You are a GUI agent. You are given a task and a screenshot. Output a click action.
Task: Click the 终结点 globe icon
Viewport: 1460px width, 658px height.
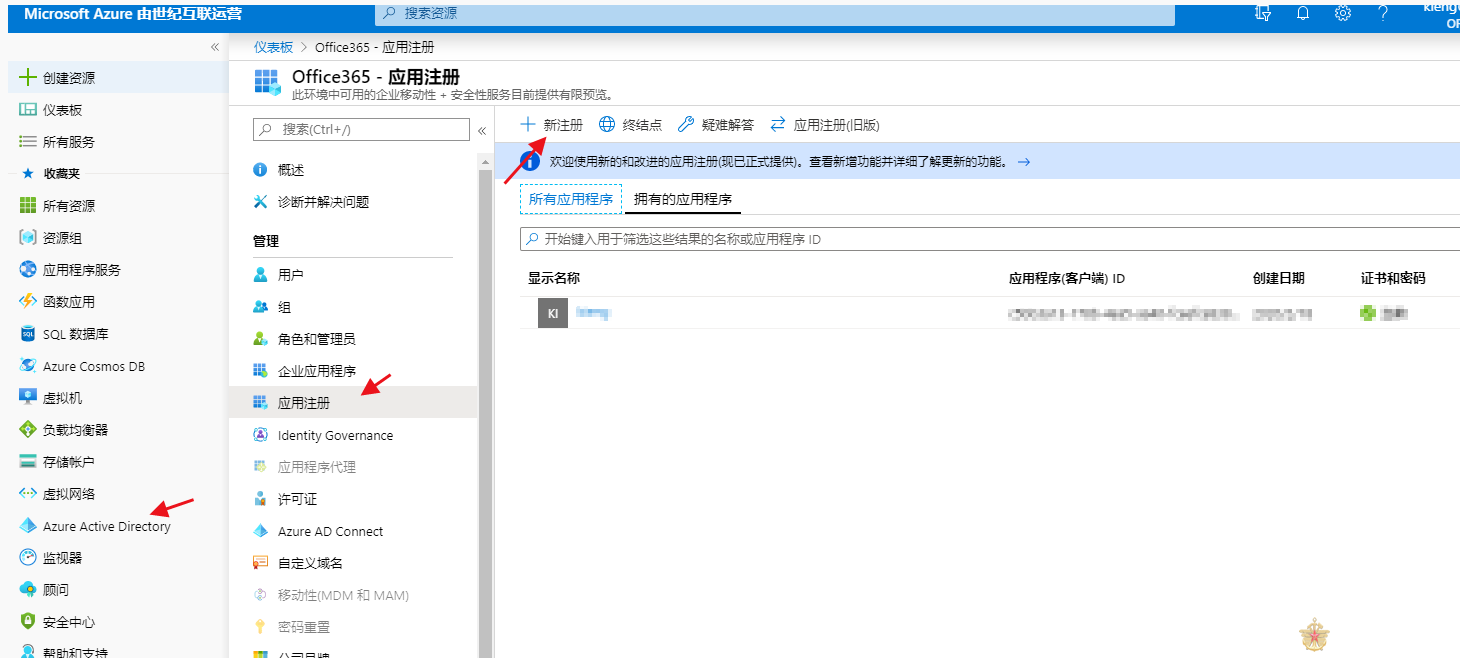[x=606, y=124]
